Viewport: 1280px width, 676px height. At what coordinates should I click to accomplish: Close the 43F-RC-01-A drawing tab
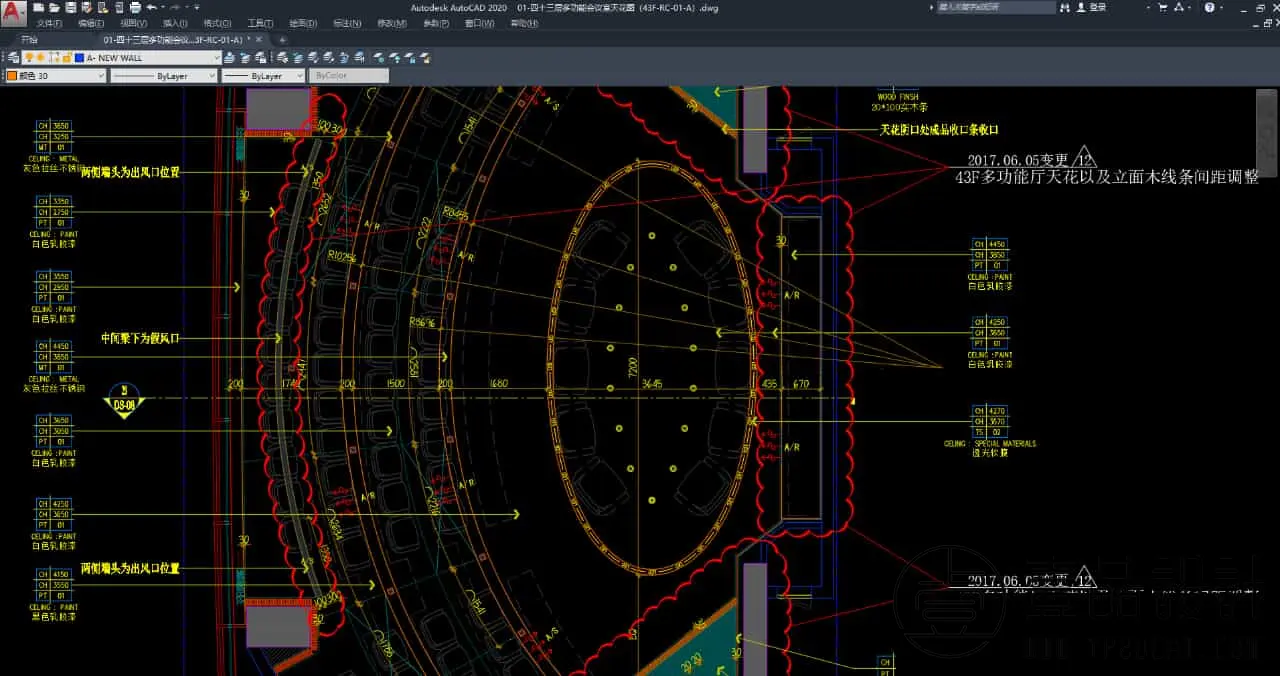(259, 40)
